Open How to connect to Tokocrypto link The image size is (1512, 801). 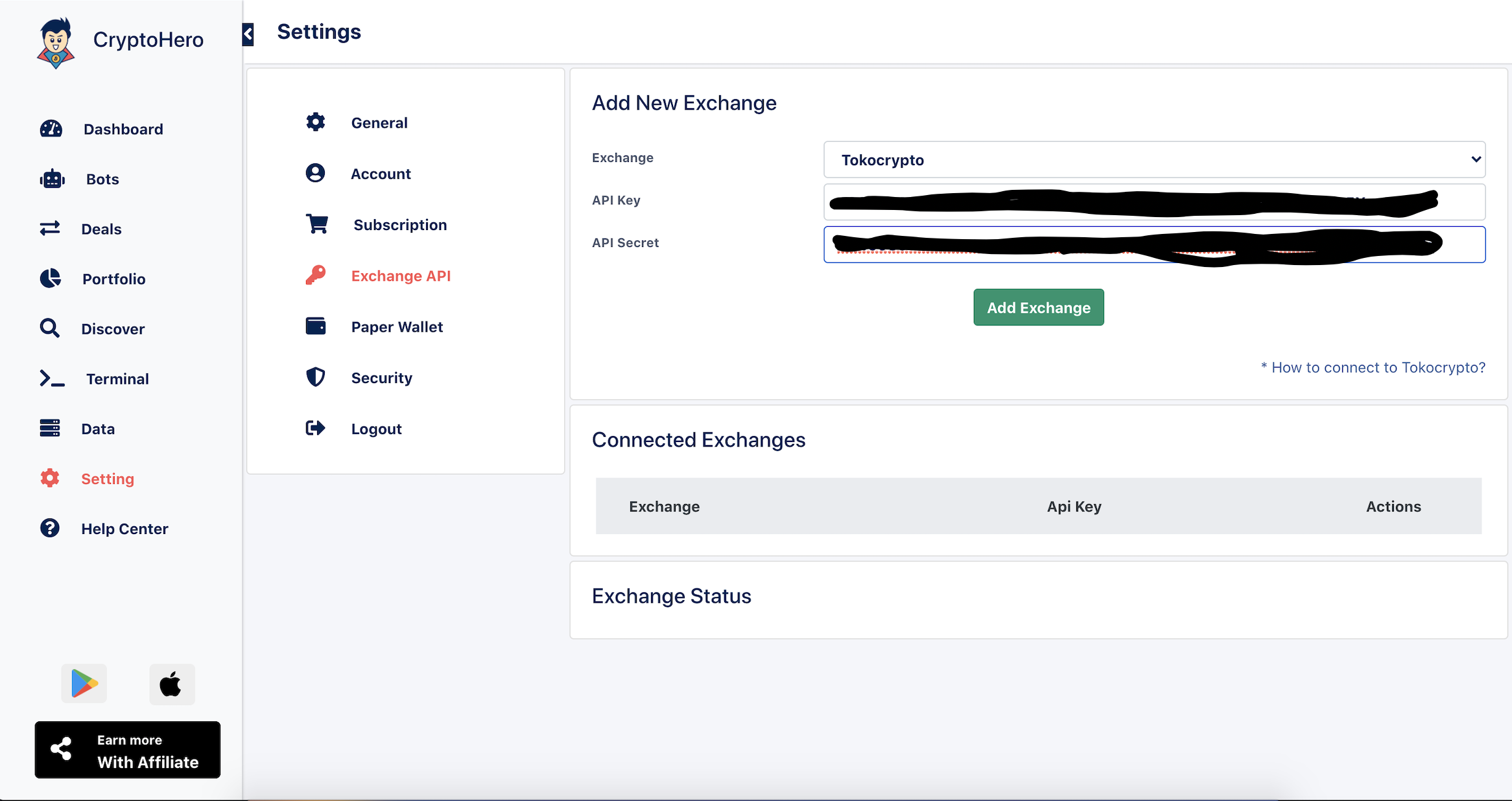click(1373, 367)
